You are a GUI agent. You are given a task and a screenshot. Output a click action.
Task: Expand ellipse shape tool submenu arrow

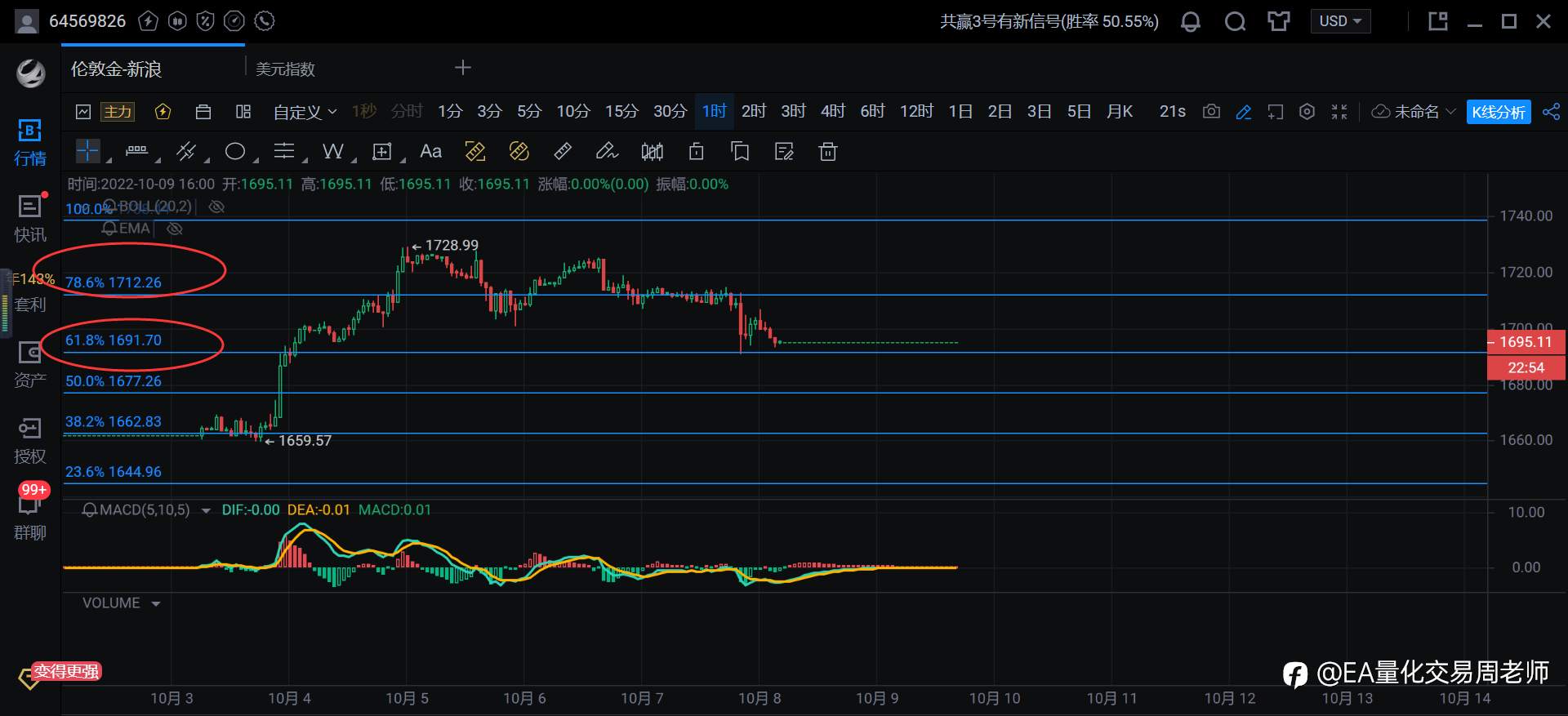coord(256,159)
